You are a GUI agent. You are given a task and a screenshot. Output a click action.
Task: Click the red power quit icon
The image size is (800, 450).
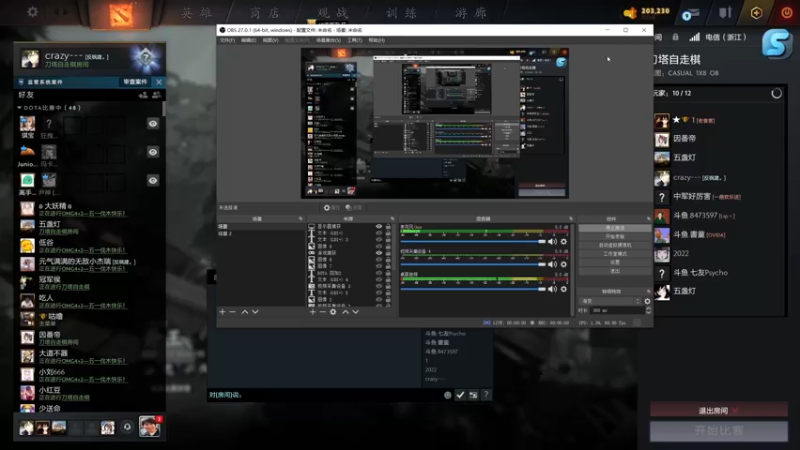click(786, 13)
